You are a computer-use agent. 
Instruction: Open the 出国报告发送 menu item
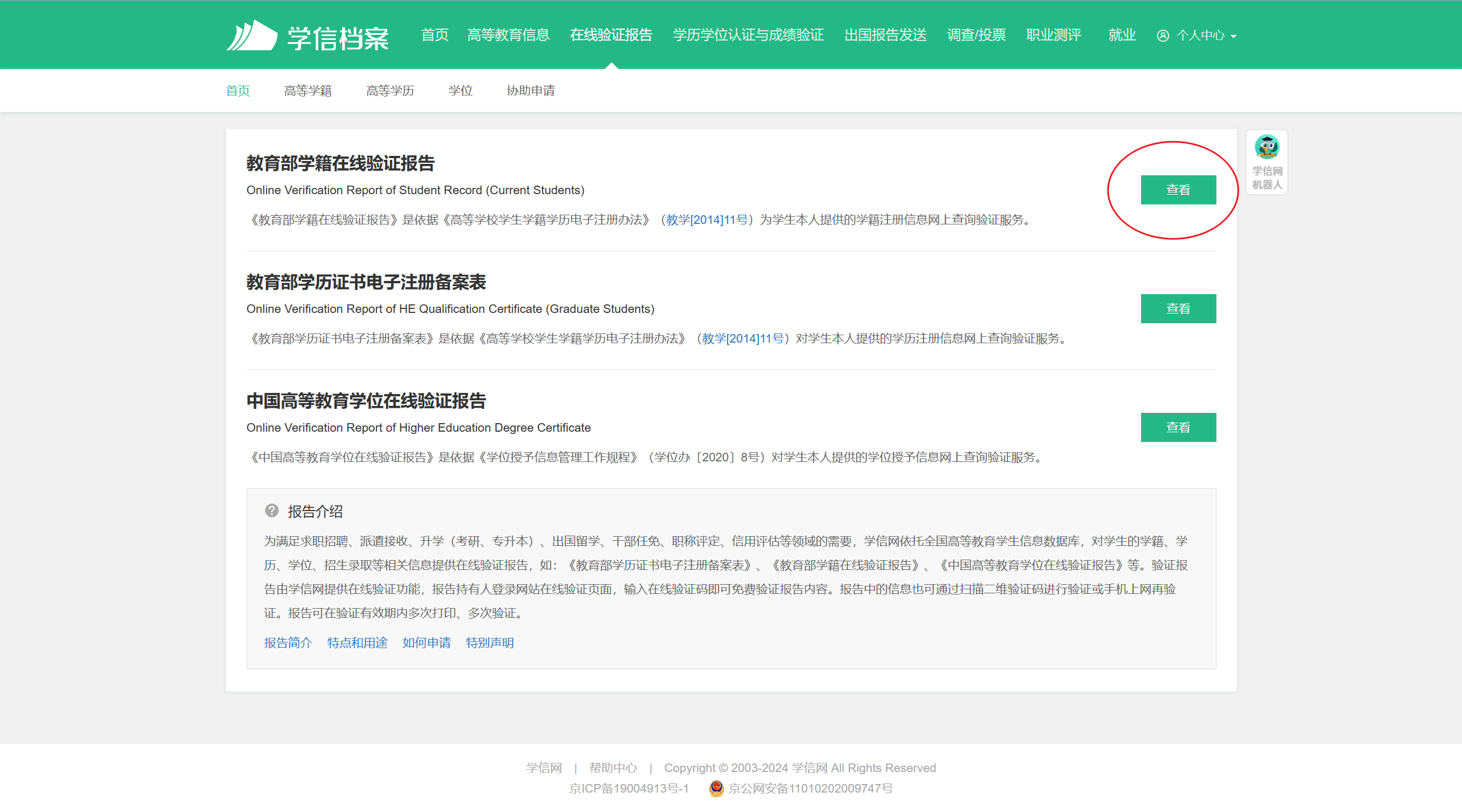tap(885, 35)
